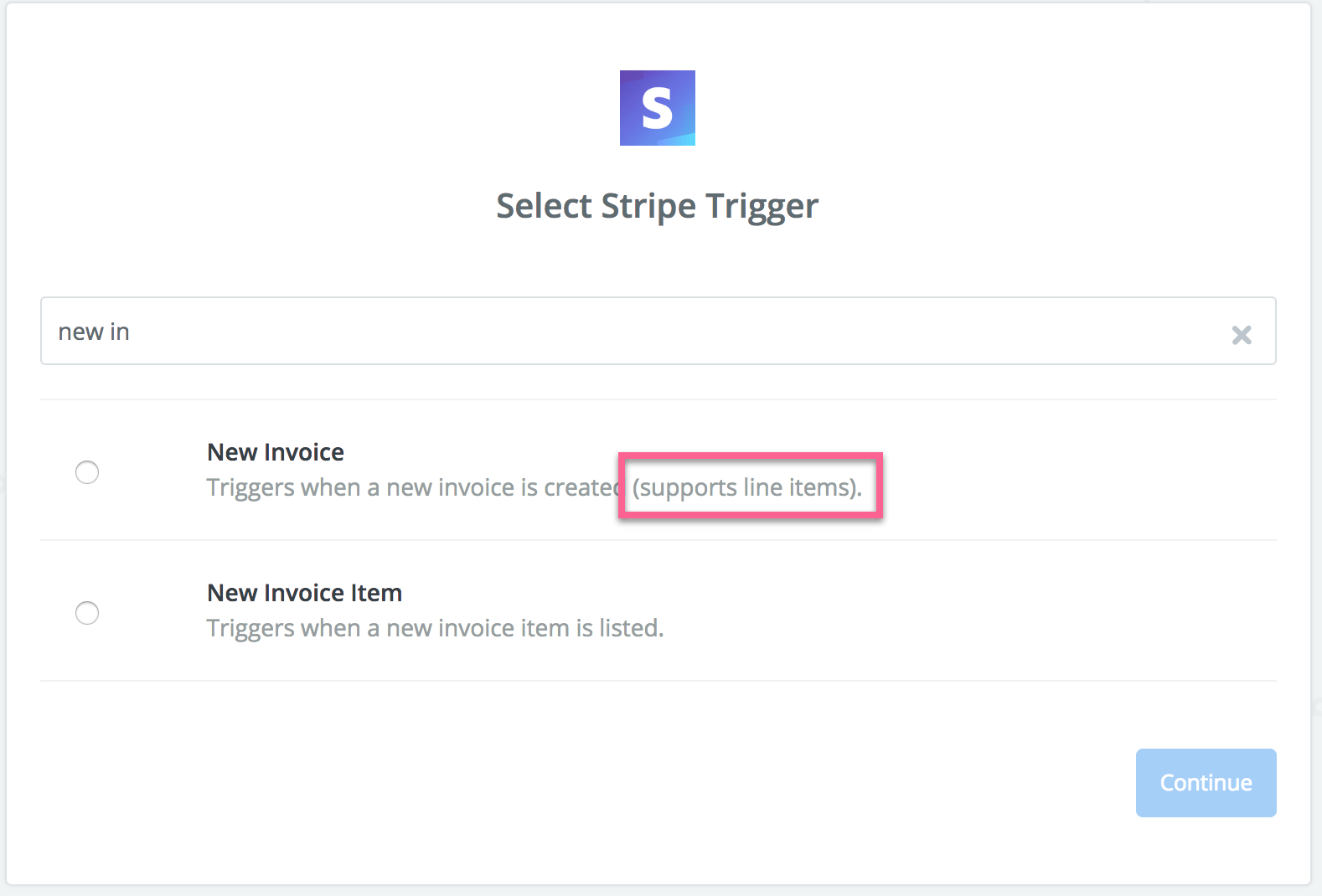The height and width of the screenshot is (896, 1322).
Task: Click "Triggers when a new invoice is created" text
Action: click(x=413, y=487)
